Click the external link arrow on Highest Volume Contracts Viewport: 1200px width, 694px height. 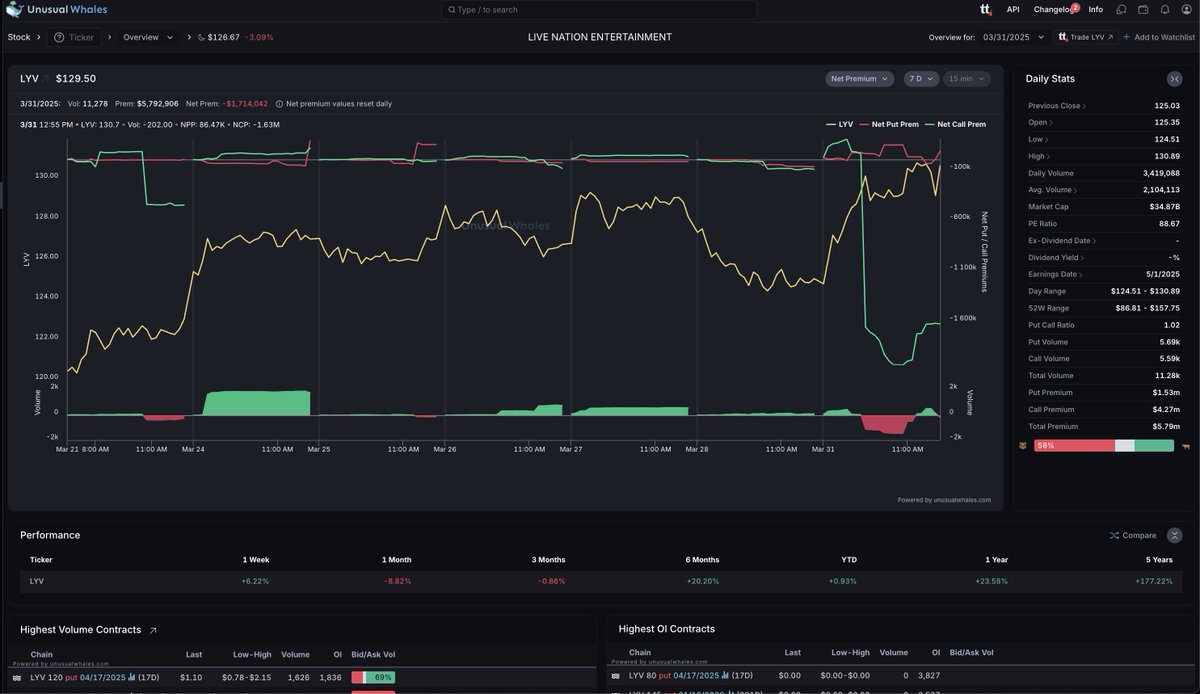[x=152, y=630]
